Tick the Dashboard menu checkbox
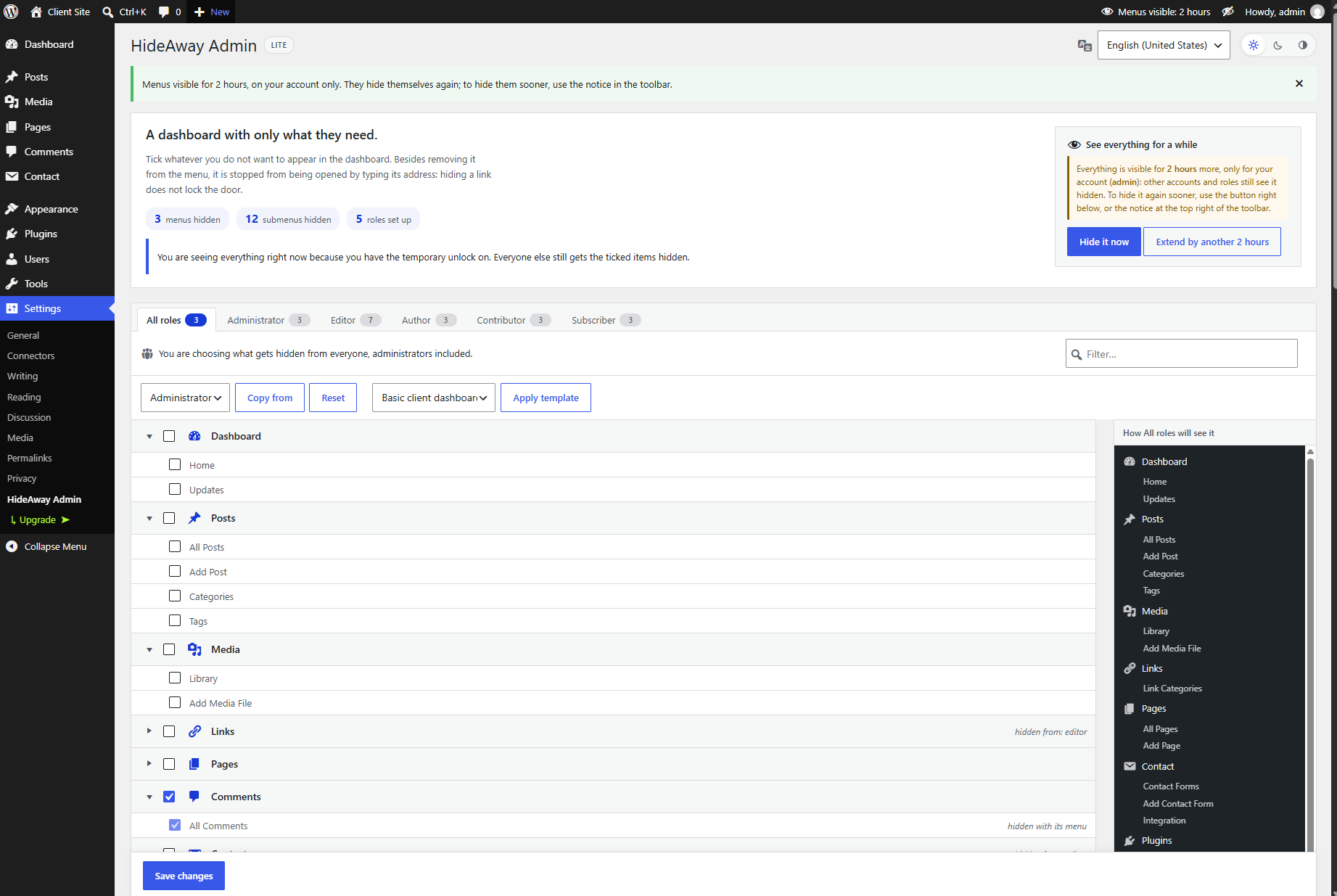 tap(169, 436)
